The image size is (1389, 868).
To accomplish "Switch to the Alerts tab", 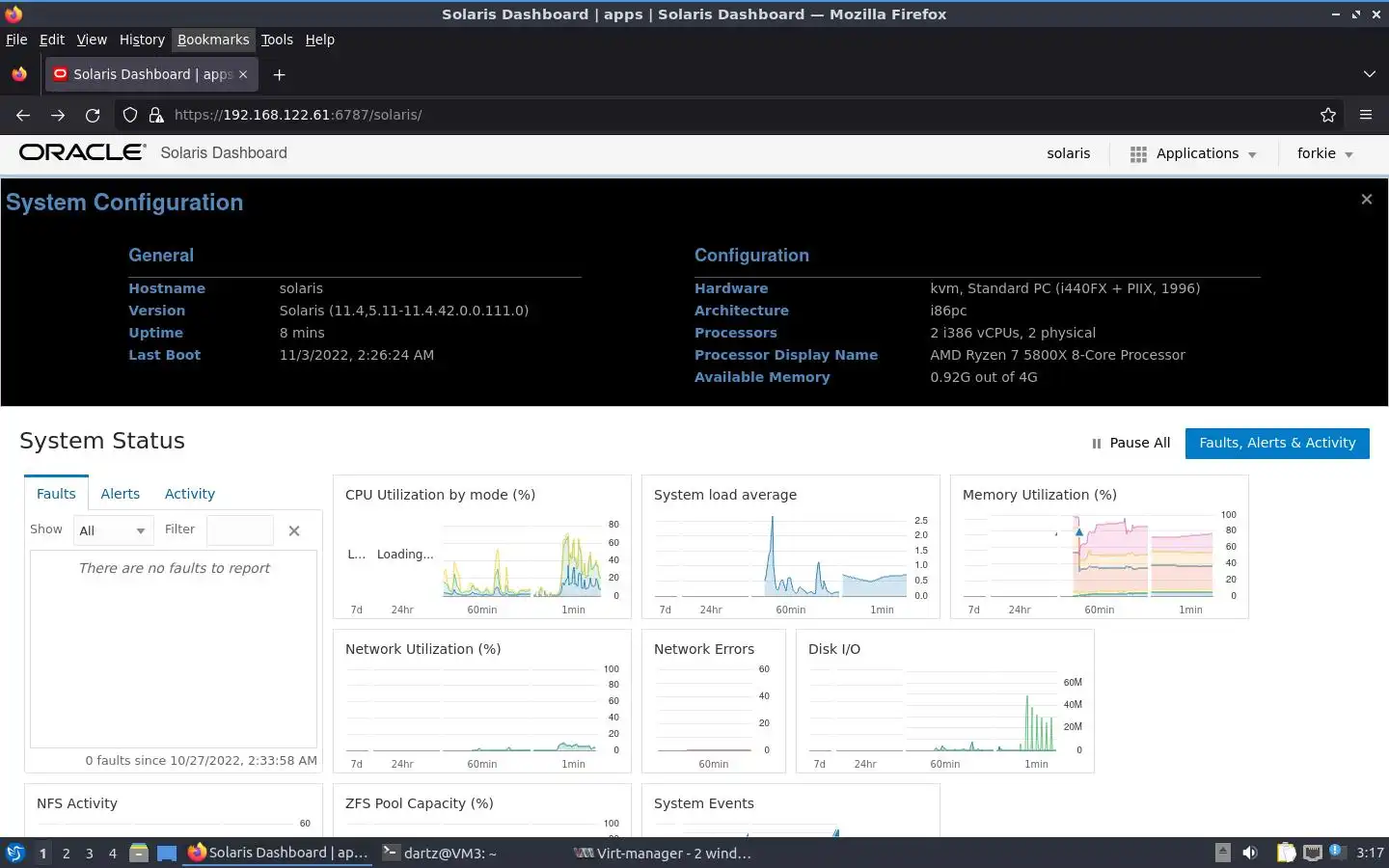I will click(121, 494).
